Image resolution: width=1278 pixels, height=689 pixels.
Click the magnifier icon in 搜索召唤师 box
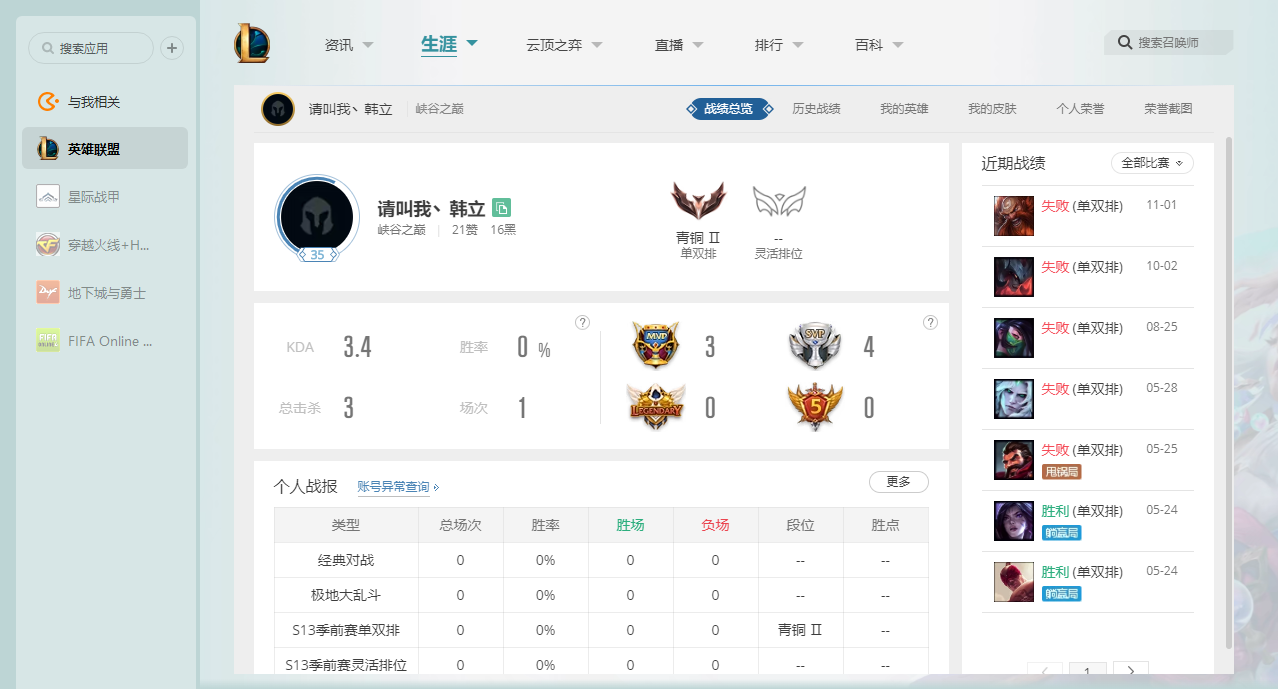(x=1125, y=42)
